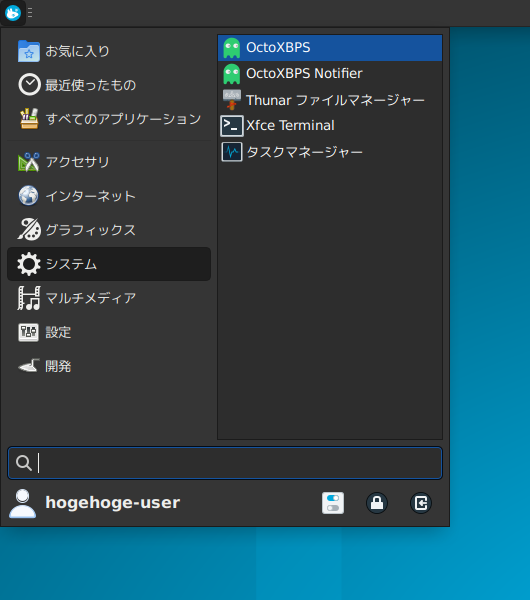Select the システム category
The image size is (530, 600).
(109, 264)
